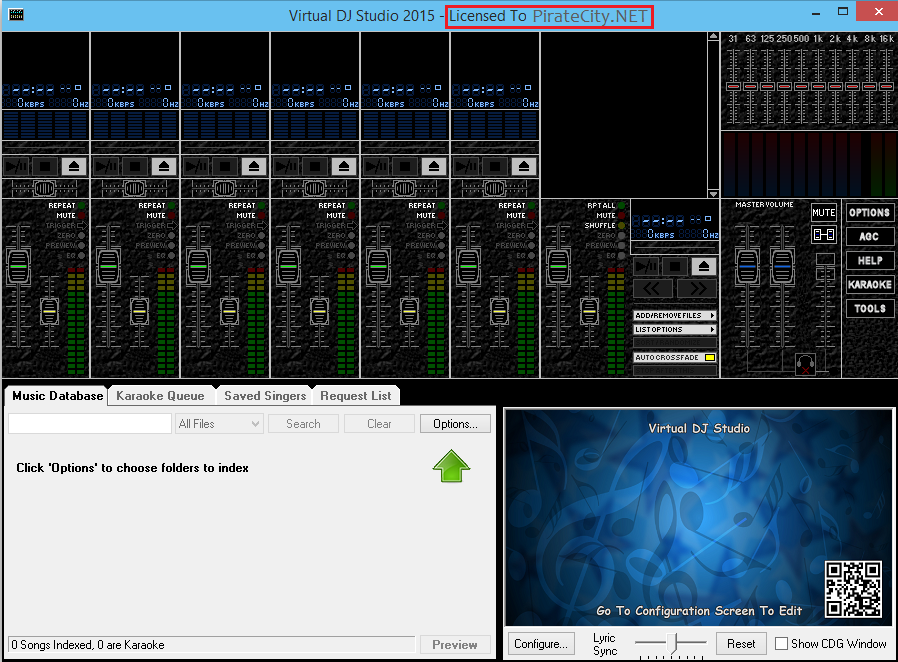Expand the LIST OPTIONS menu

pos(675,330)
